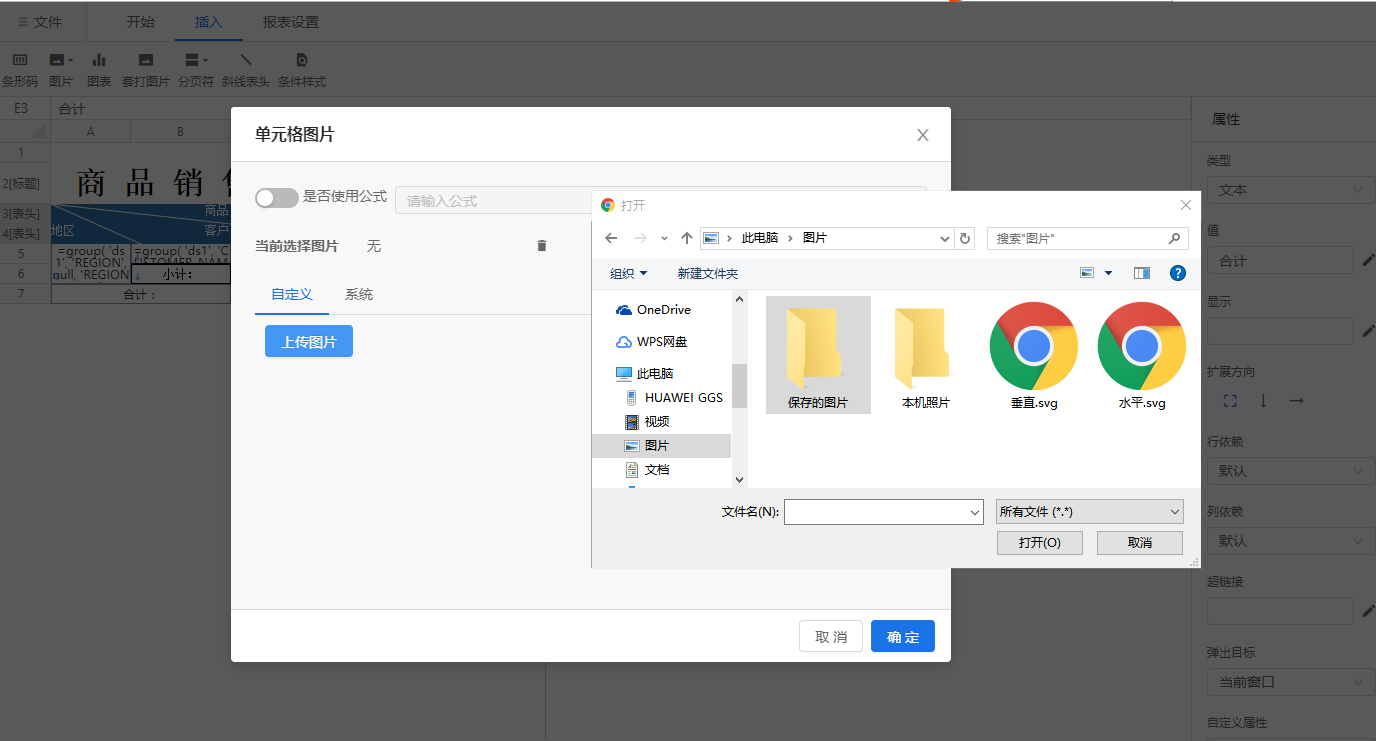Screen dimensions: 1376x741
Task: Click edit pencil icon next to 超链接 field
Action: pos(1369,610)
